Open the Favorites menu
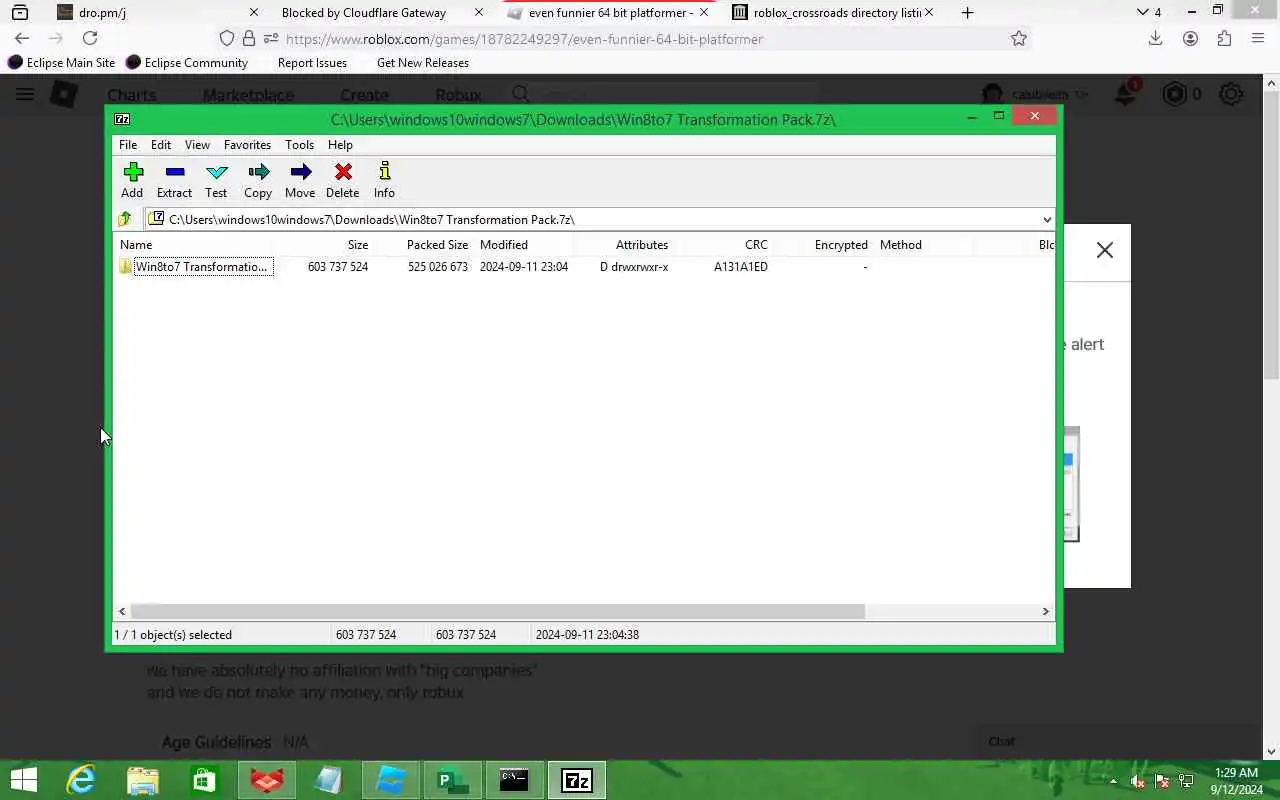 tap(247, 144)
